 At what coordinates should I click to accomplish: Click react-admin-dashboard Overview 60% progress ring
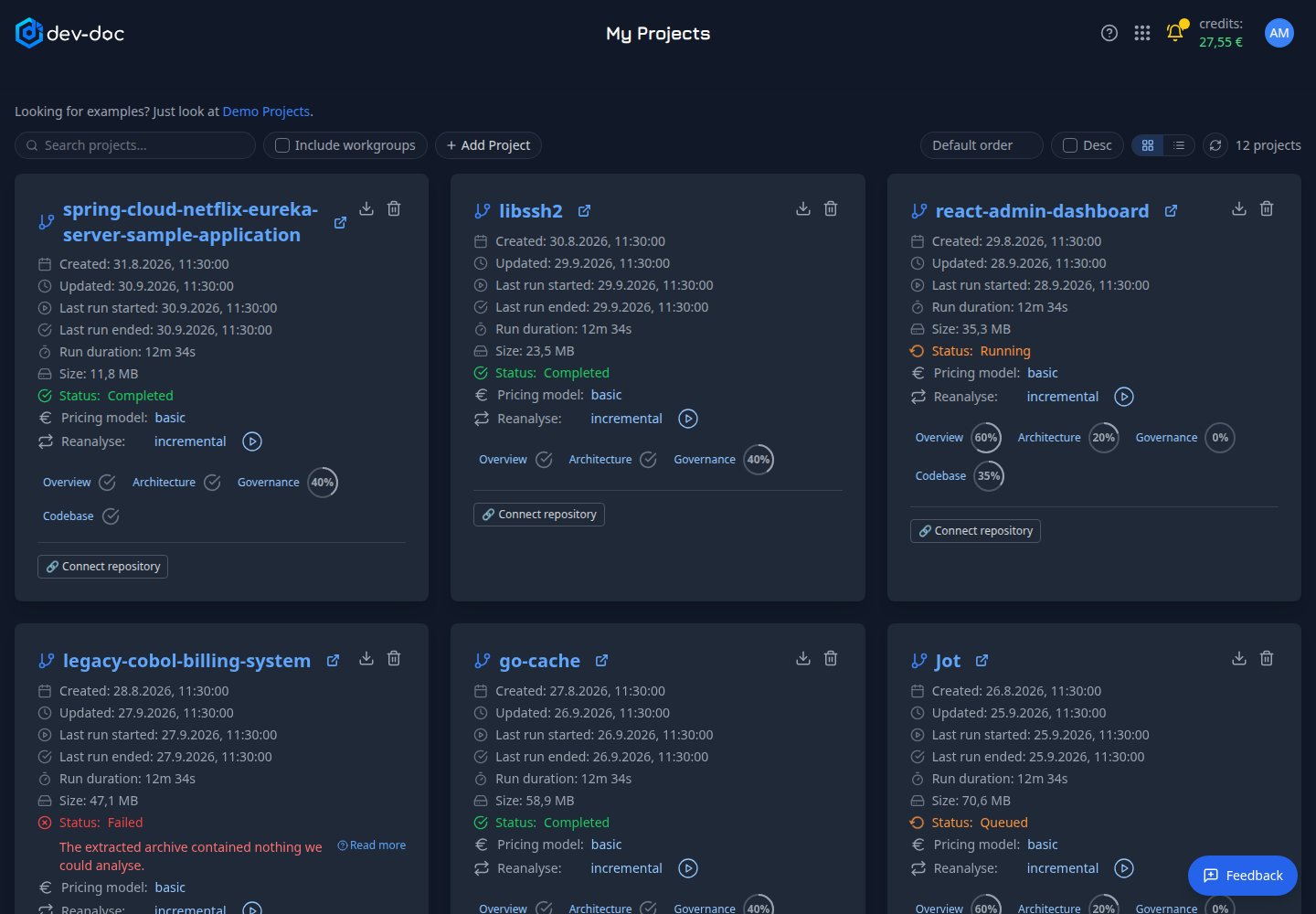coord(985,438)
